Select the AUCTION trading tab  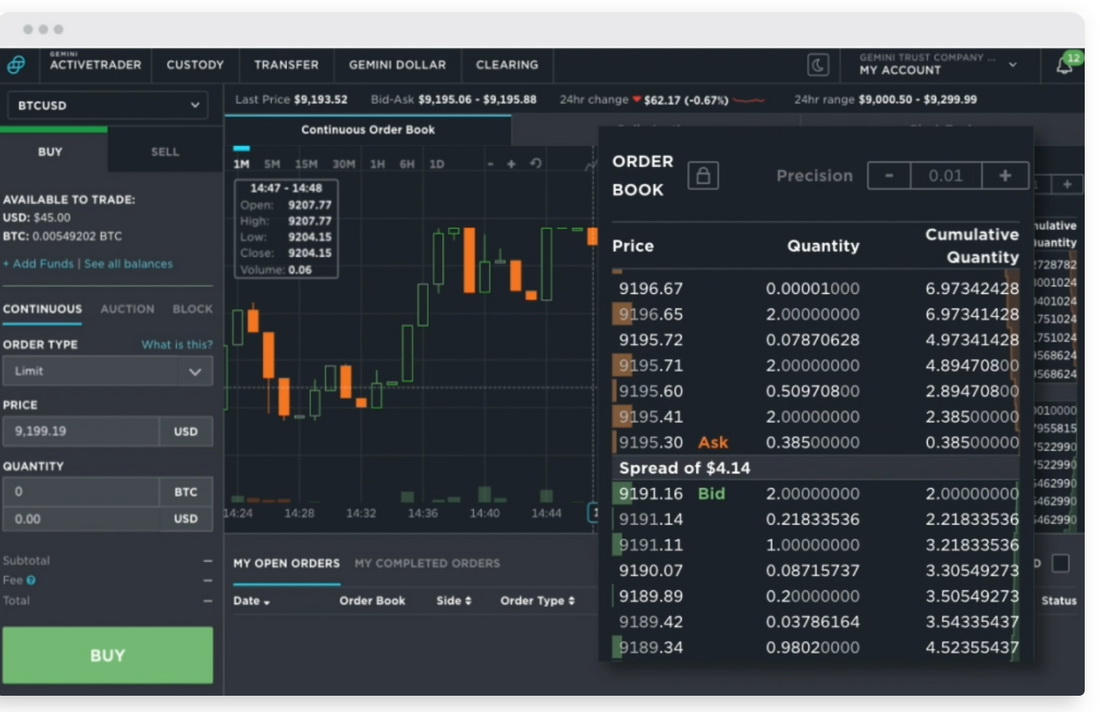click(x=127, y=309)
